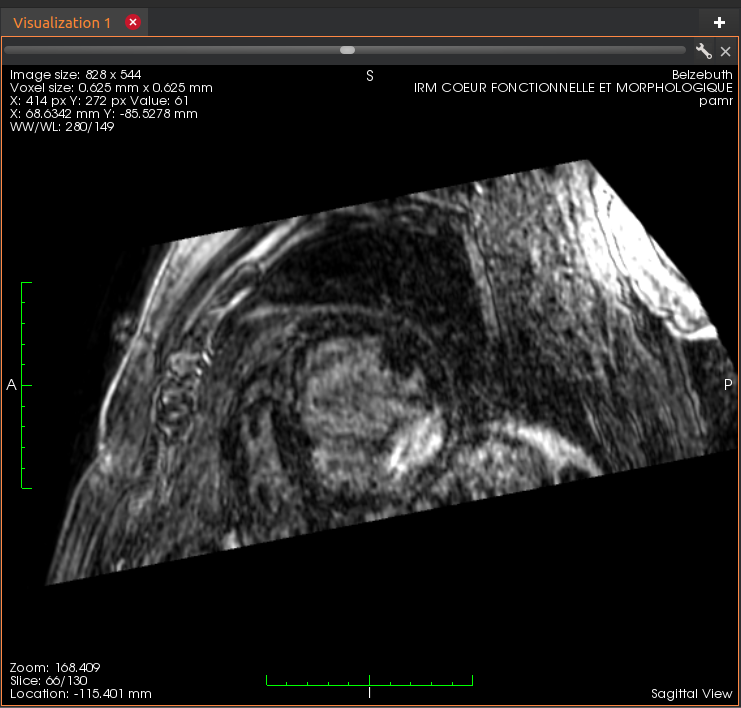Click the 'P' posterior orientation marker
This screenshot has width=741, height=708.
click(x=728, y=385)
